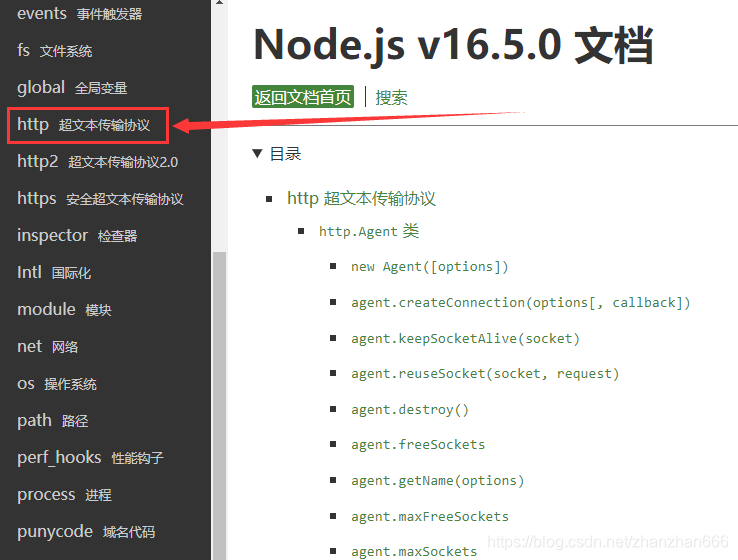Open the fs 文件系统 sidebar entry

(55, 50)
